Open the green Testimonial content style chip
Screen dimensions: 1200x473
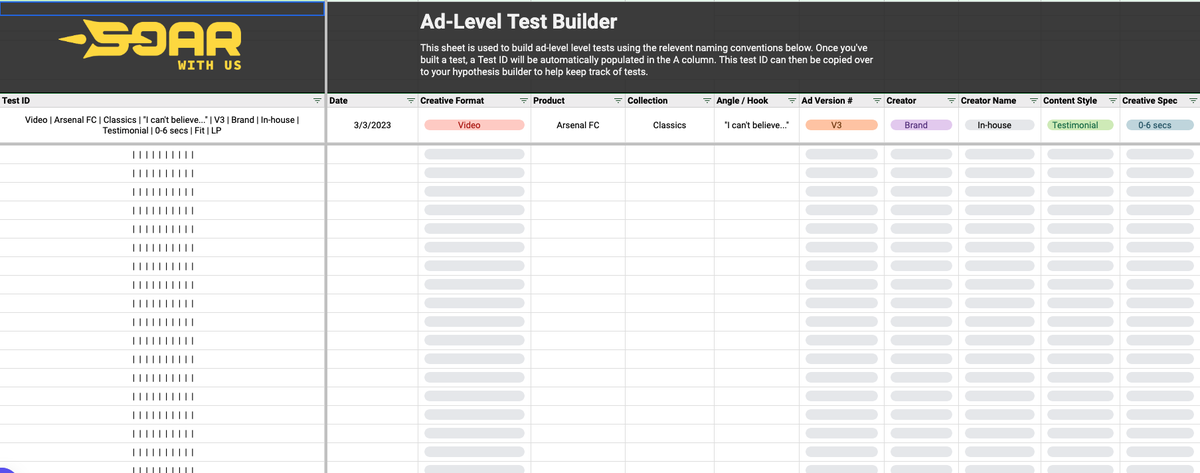[1079, 125]
